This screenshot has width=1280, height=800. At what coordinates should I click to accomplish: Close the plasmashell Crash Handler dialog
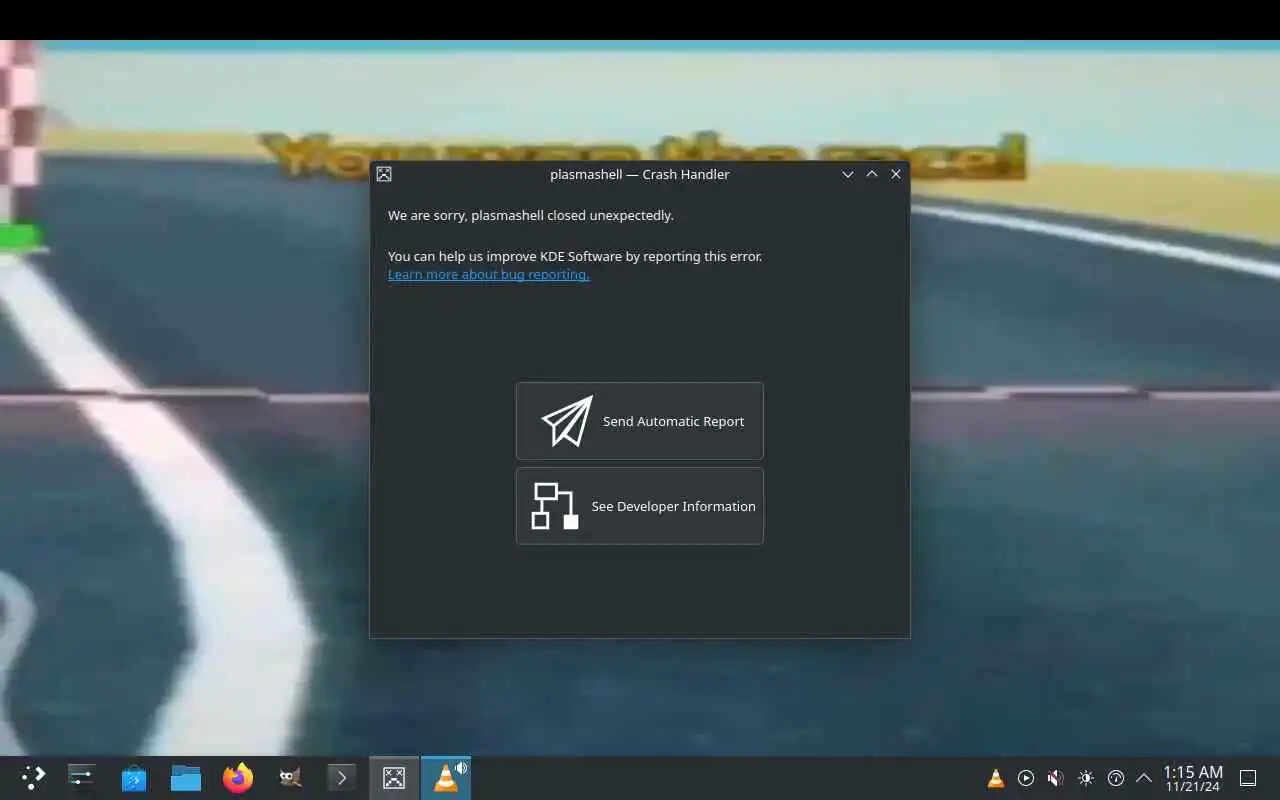click(x=896, y=174)
